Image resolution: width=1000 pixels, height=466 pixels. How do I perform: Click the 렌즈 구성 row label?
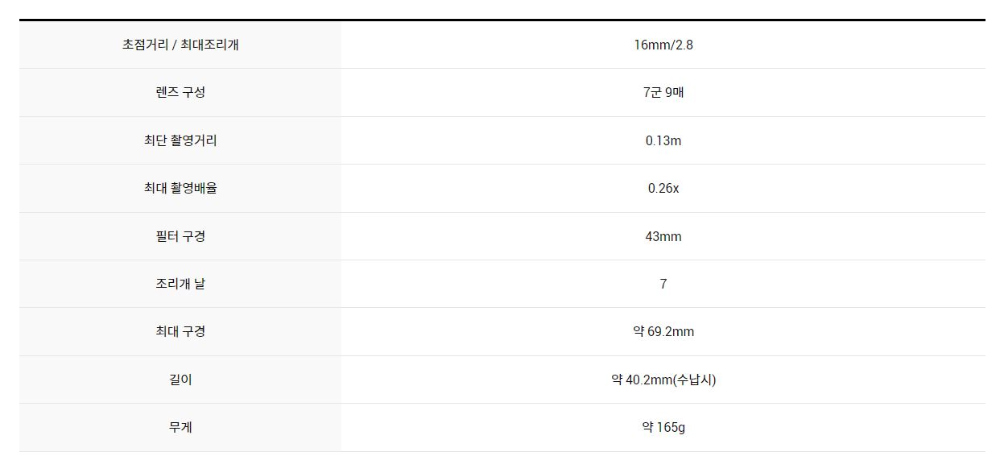[x=180, y=93]
